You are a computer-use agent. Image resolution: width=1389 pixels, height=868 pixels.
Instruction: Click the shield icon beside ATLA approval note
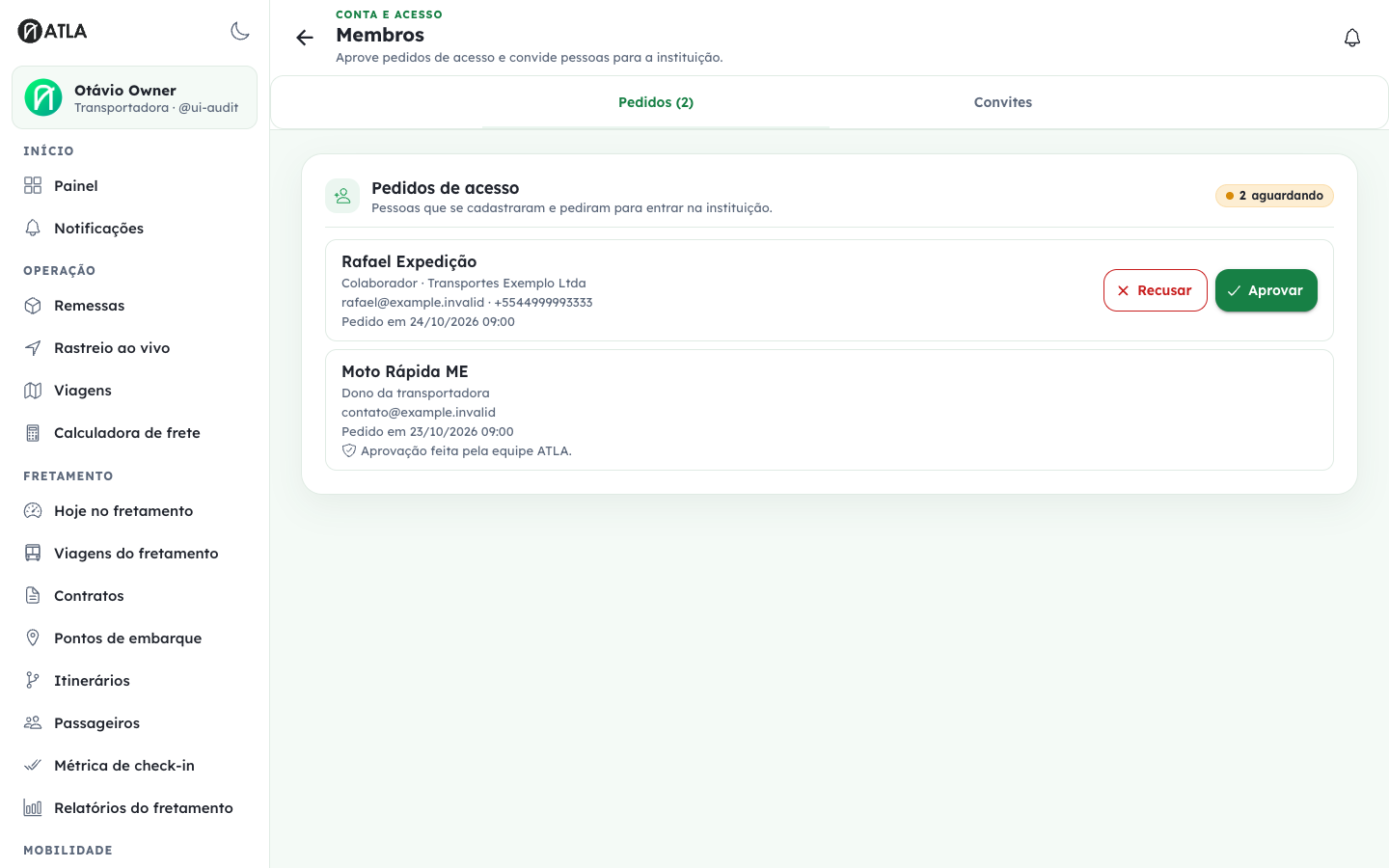349,450
